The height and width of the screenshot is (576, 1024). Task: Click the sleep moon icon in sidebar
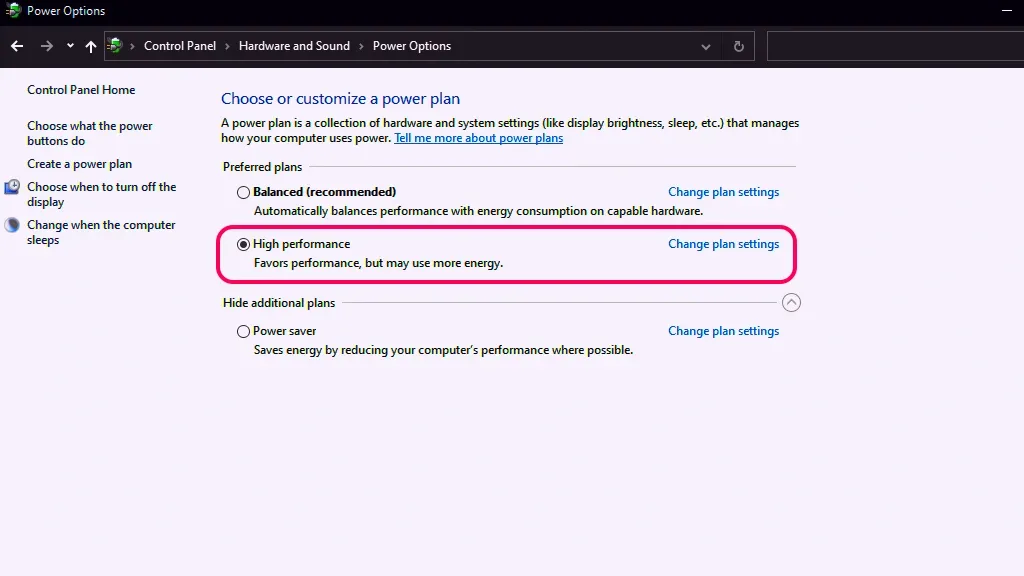(12, 225)
